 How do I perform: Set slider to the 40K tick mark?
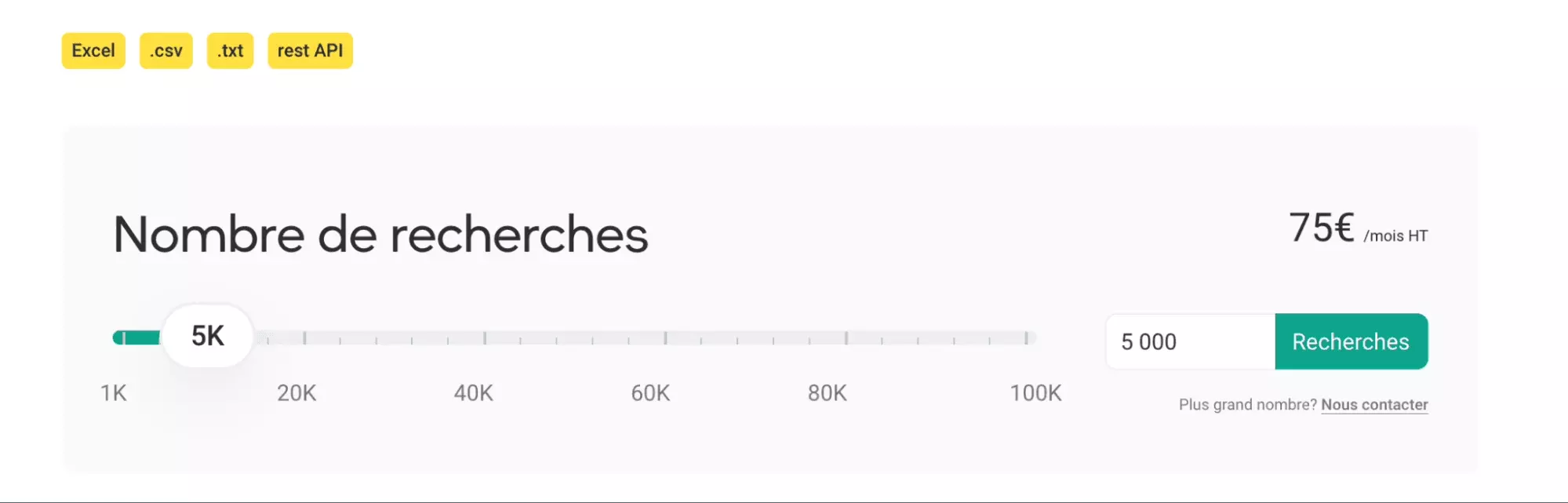485,338
